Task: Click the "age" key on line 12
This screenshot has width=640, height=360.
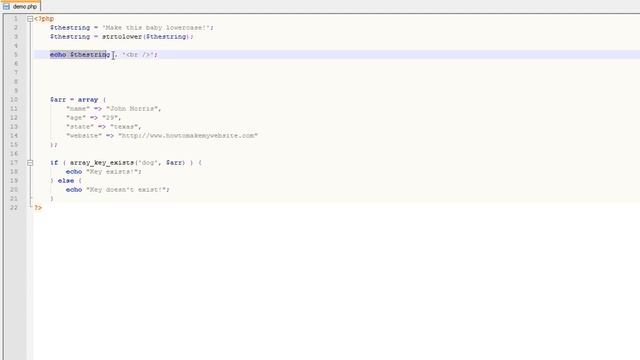Action: 76,118
